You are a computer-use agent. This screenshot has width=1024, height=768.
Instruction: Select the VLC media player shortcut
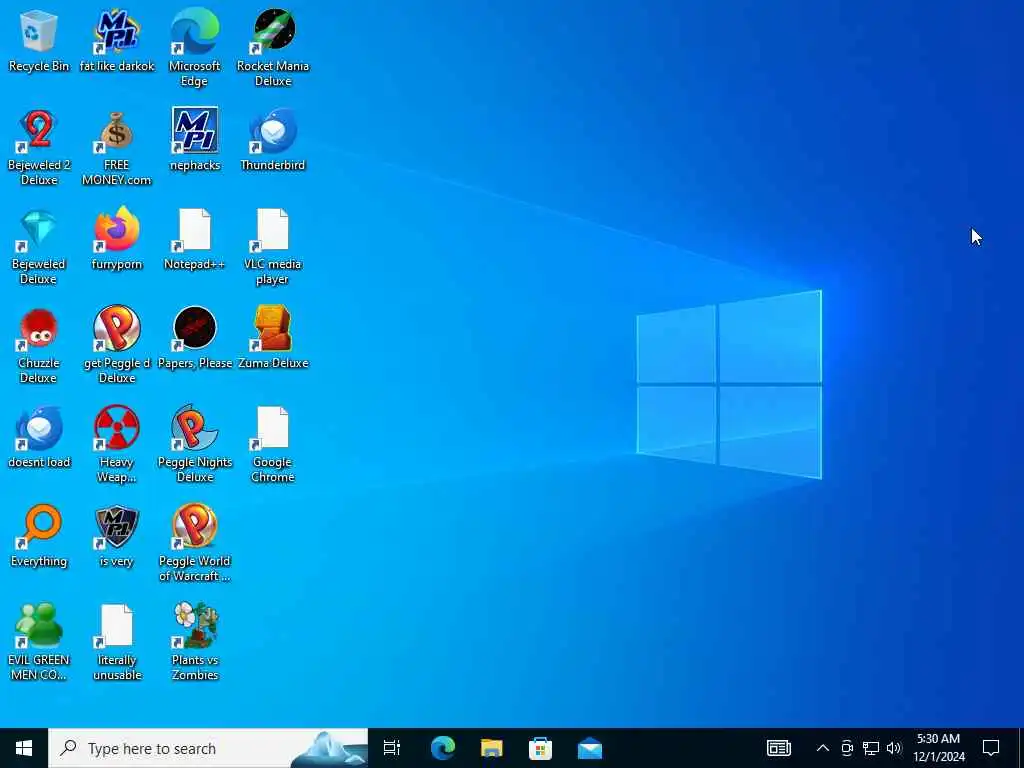point(273,247)
